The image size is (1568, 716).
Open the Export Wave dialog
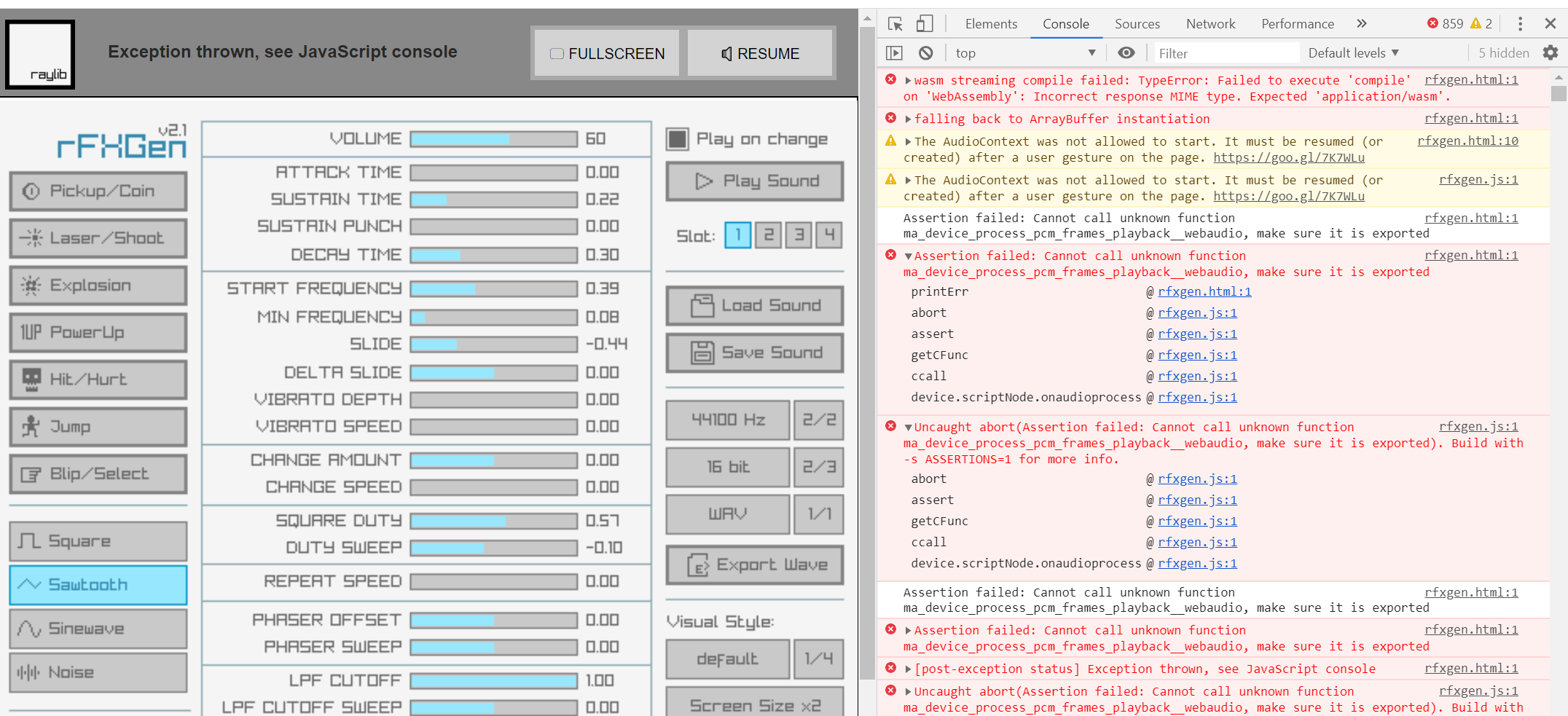coord(754,564)
